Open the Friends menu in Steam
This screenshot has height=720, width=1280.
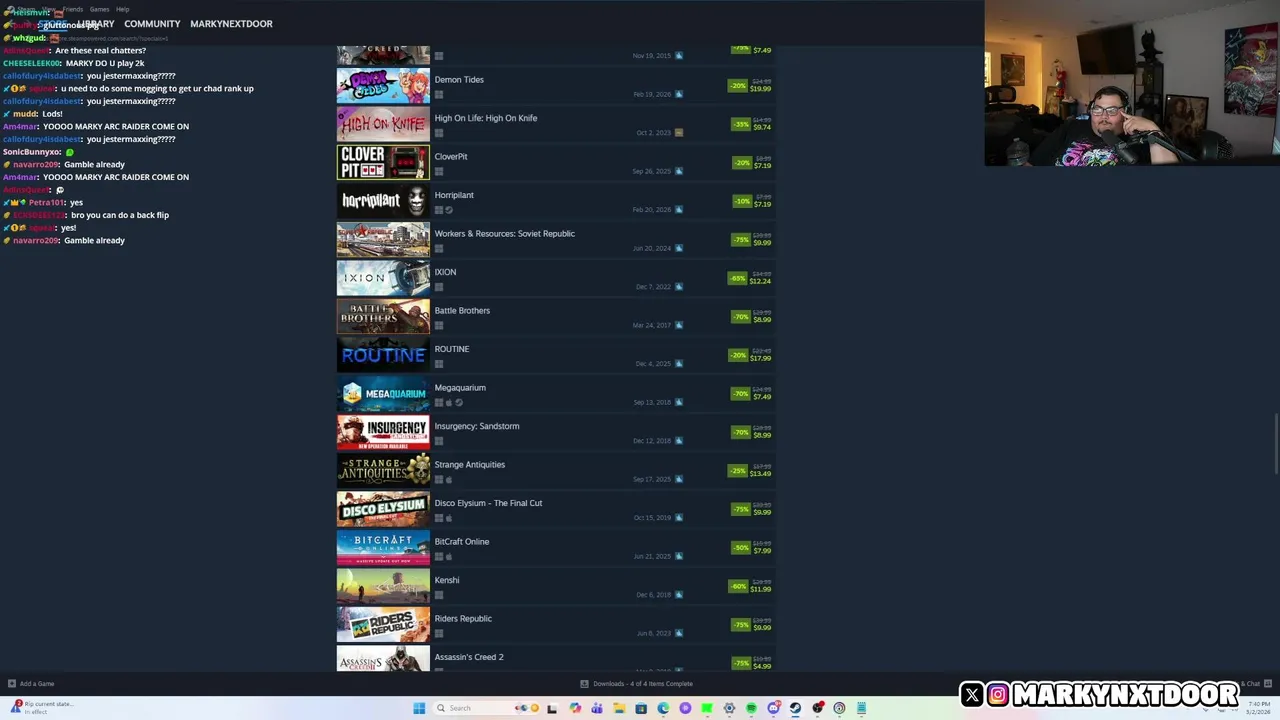(73, 9)
